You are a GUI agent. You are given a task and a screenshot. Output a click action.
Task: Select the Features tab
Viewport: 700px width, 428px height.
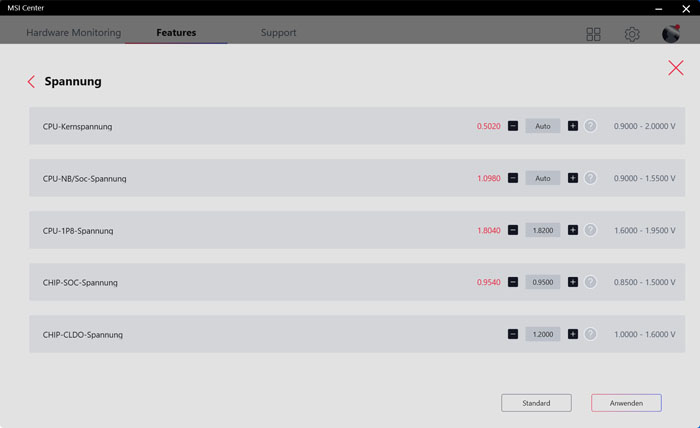176,33
